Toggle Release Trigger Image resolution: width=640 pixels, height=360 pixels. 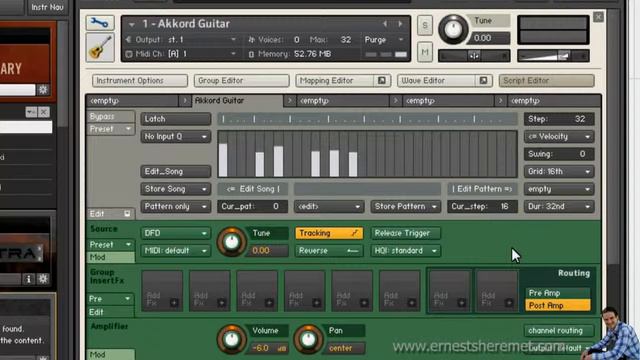pyautogui.click(x=406, y=233)
